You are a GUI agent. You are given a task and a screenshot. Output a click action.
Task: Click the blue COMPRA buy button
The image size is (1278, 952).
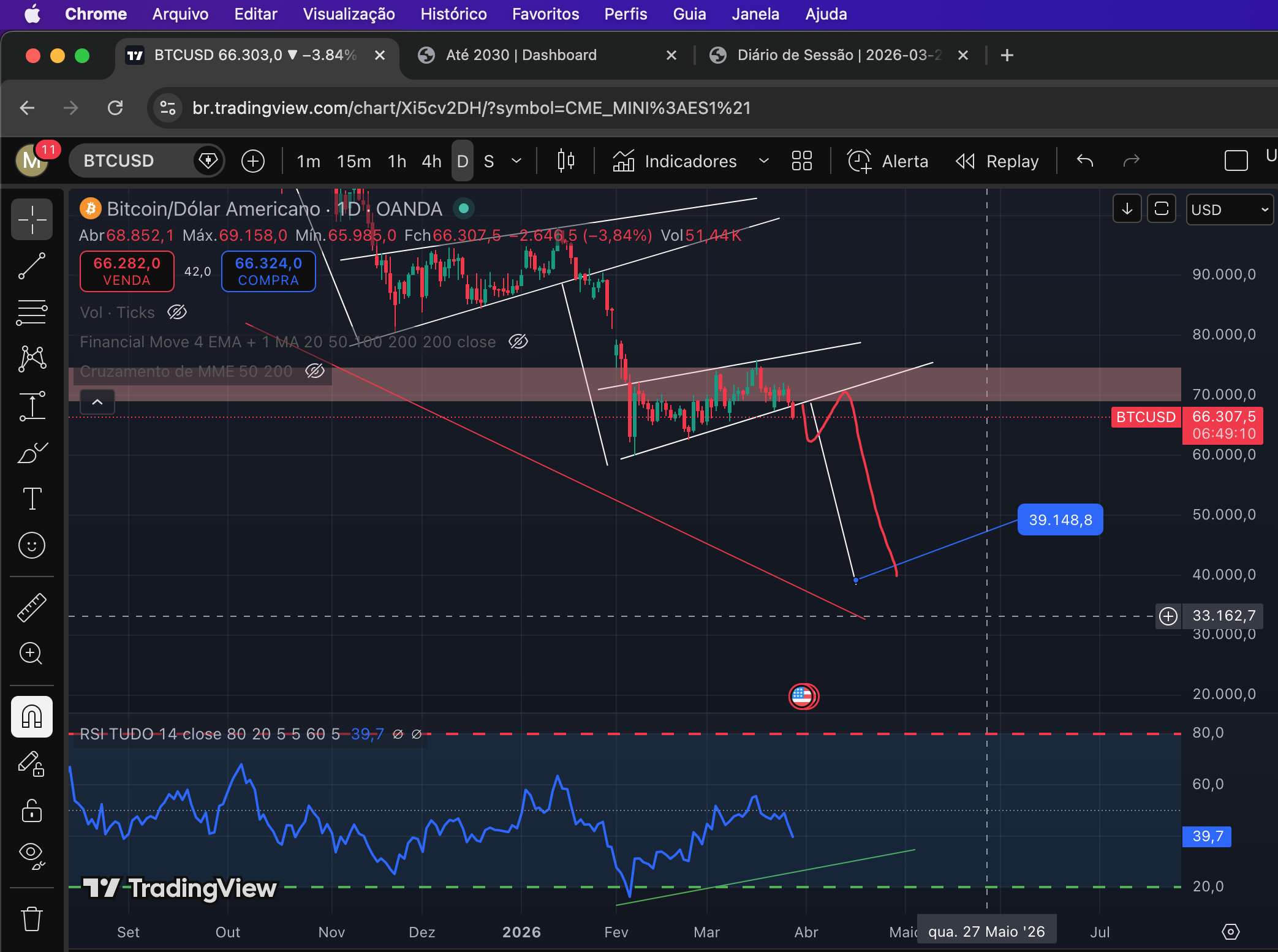[268, 271]
